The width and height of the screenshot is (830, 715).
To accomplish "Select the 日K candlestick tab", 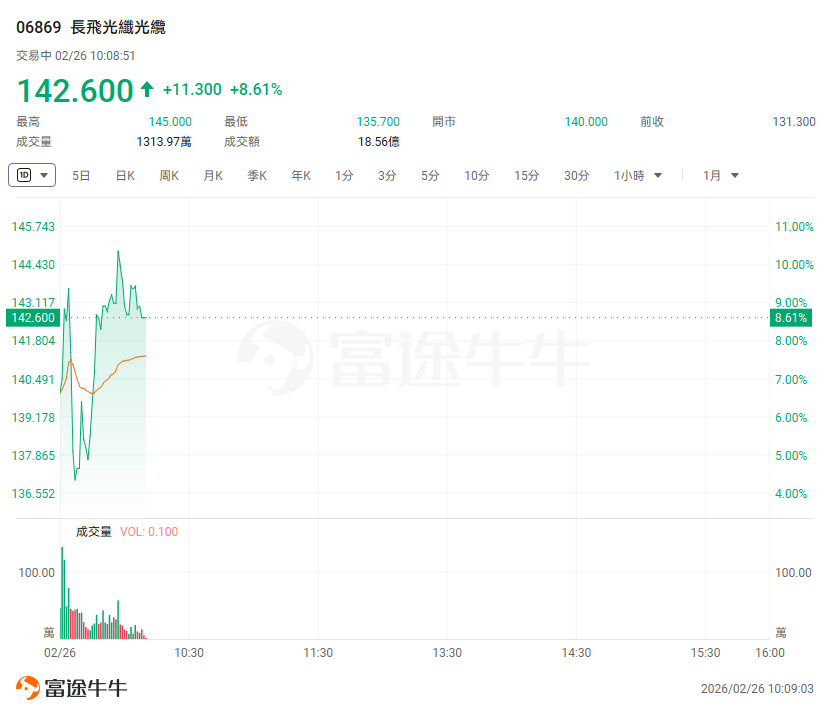I will click(125, 176).
